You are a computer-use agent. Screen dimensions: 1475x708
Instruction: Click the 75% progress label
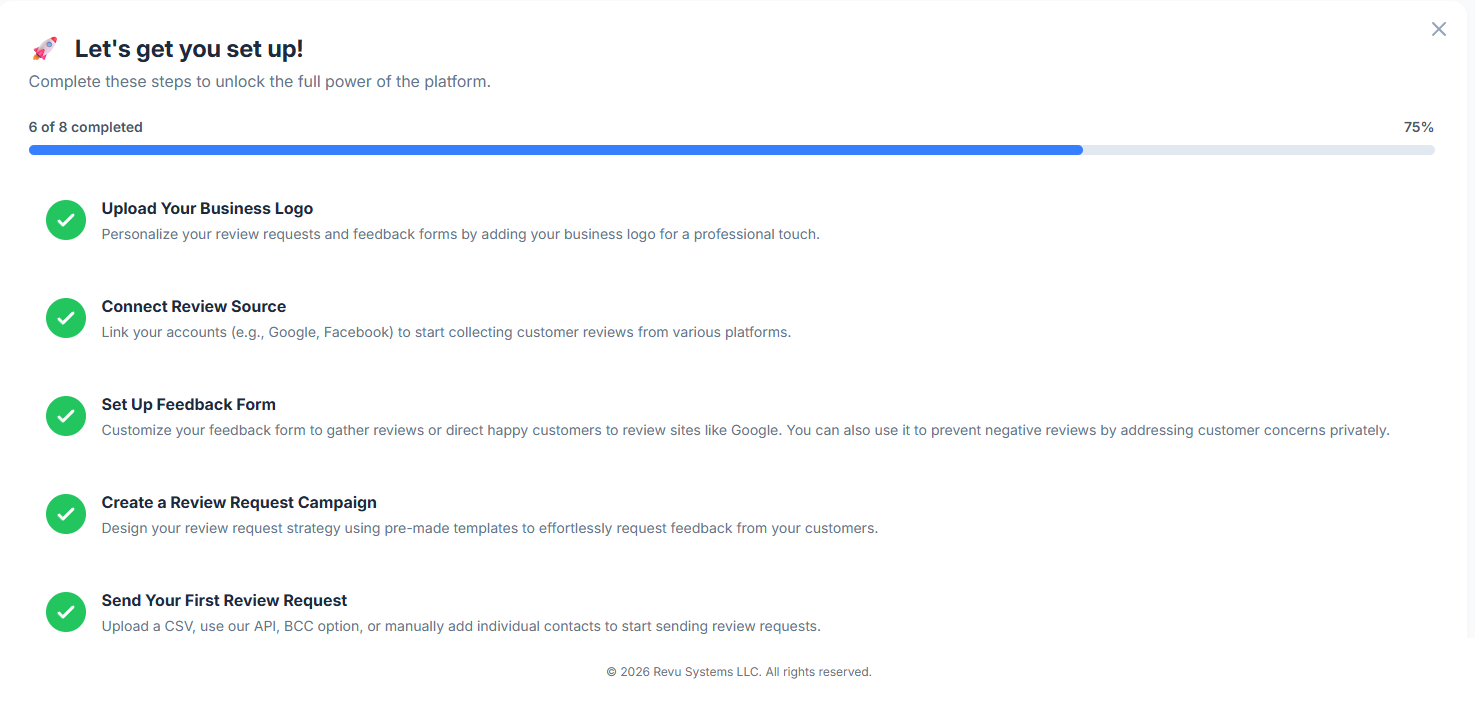pyautogui.click(x=1418, y=127)
